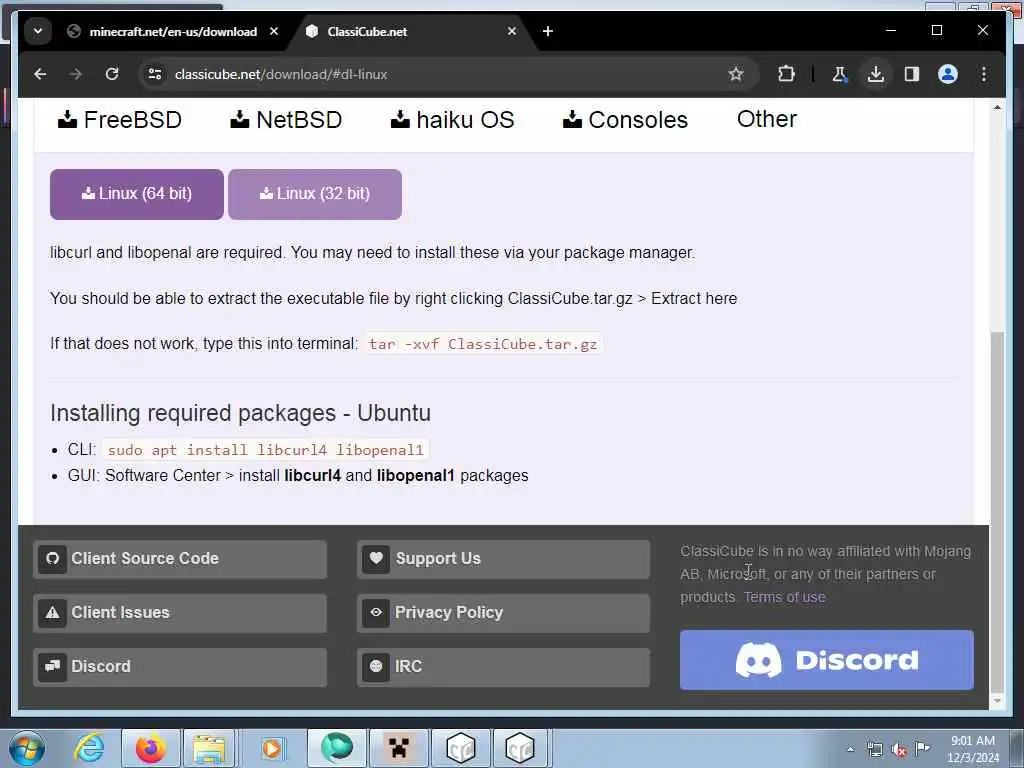Open the Action Center flag tray icon
The image size is (1024, 768).
[923, 749]
